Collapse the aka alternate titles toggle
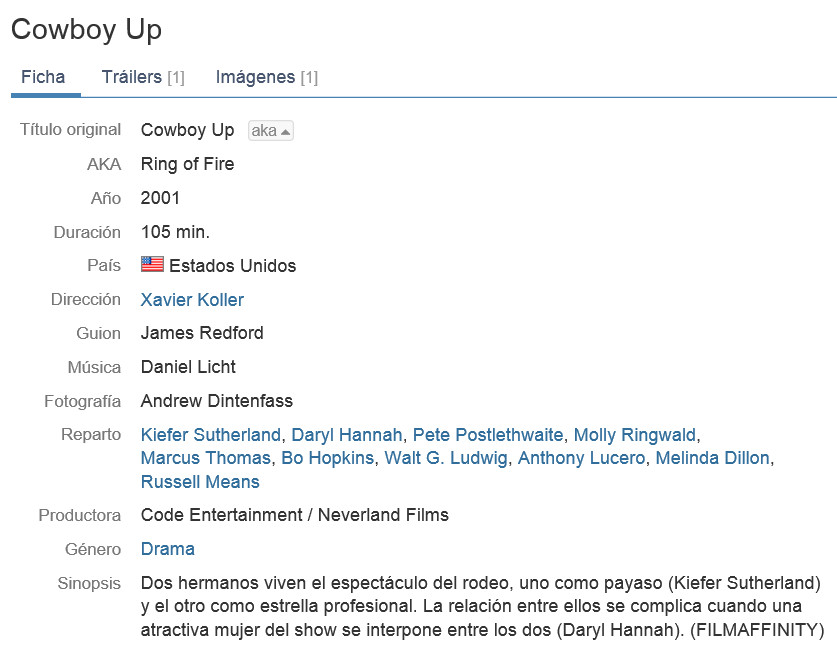The width and height of the screenshot is (837, 653). [x=271, y=131]
